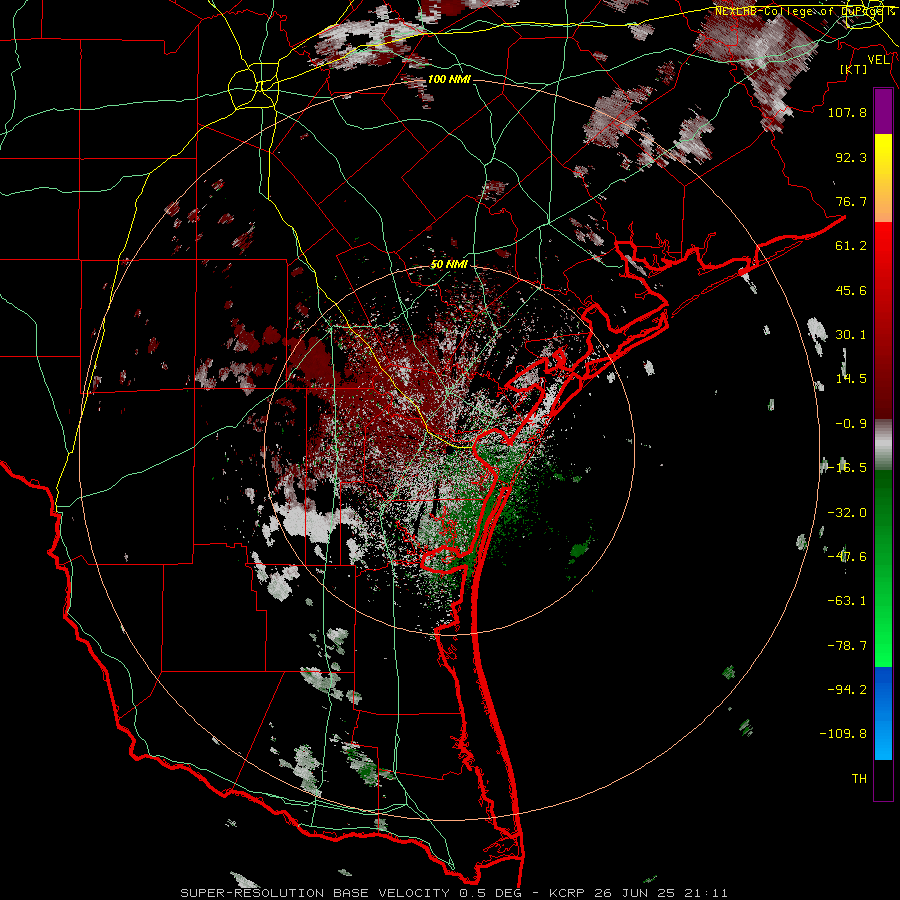Click the 61.2 scale value
This screenshot has width=900, height=900.
tap(851, 246)
